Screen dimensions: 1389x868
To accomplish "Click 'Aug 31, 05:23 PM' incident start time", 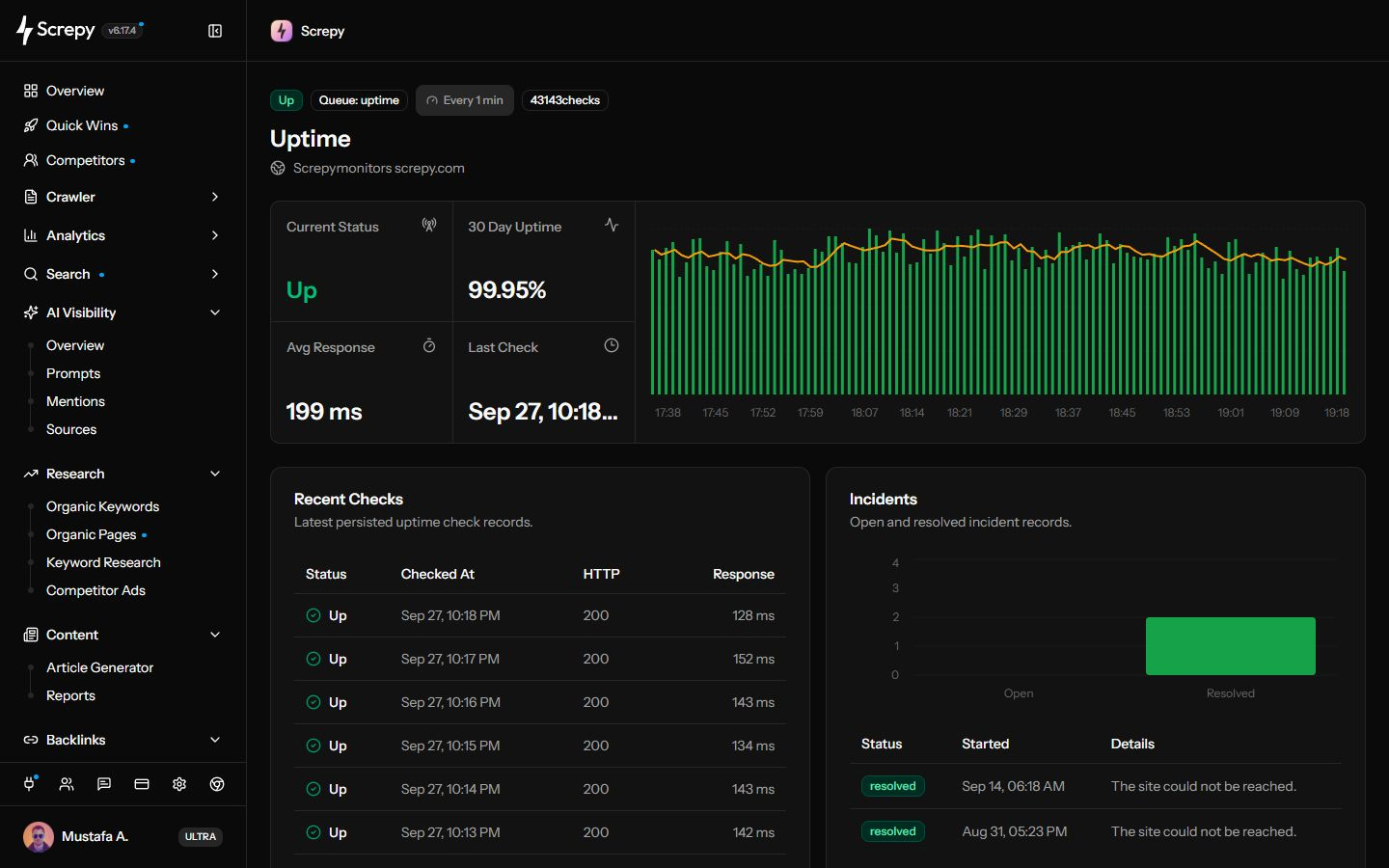I will (1014, 831).
